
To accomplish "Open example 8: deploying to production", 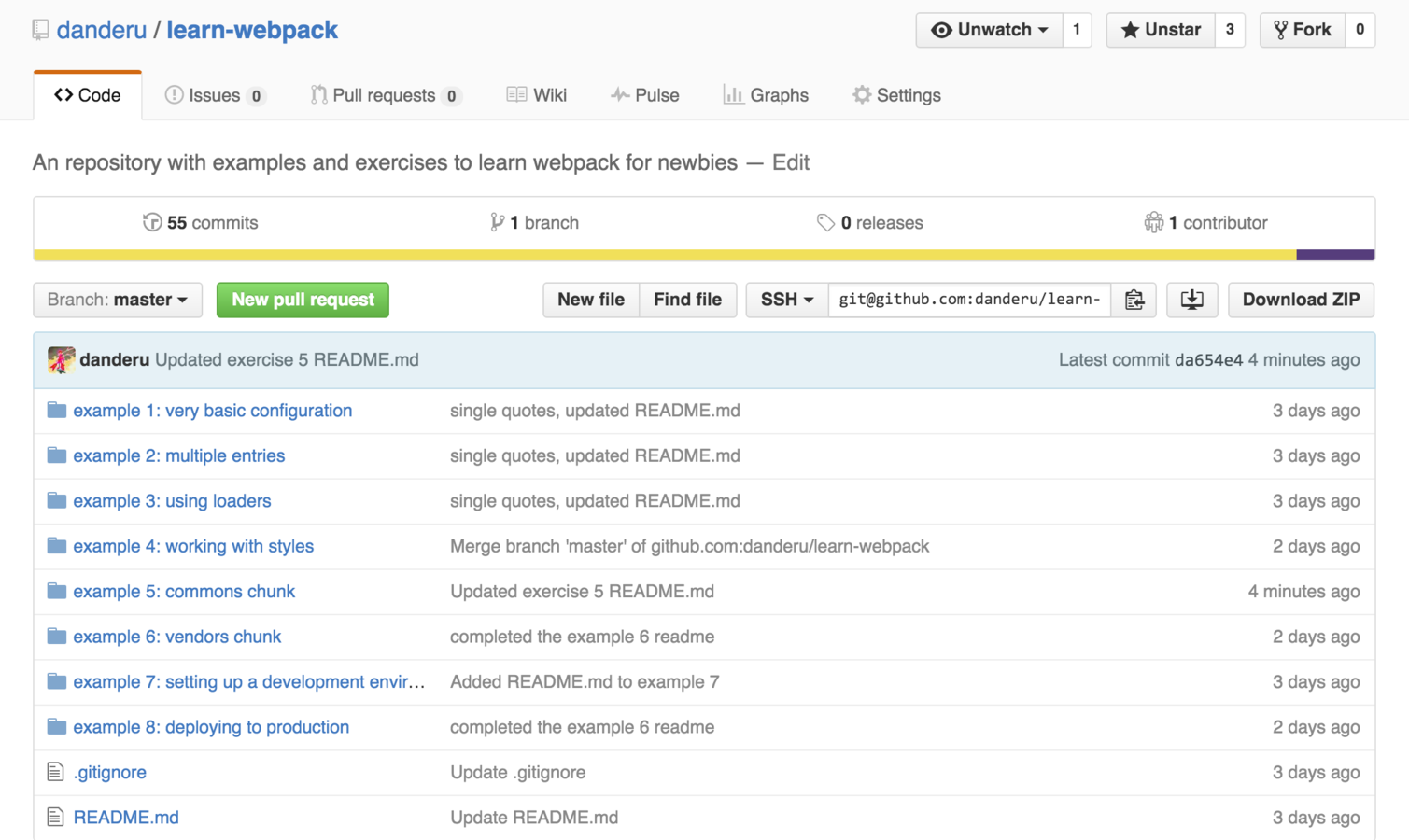I will (x=211, y=727).
